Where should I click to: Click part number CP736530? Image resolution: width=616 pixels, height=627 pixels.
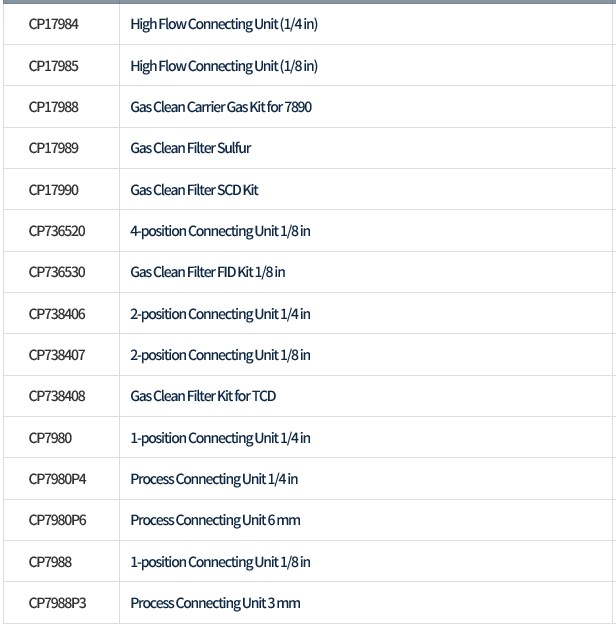[57, 272]
